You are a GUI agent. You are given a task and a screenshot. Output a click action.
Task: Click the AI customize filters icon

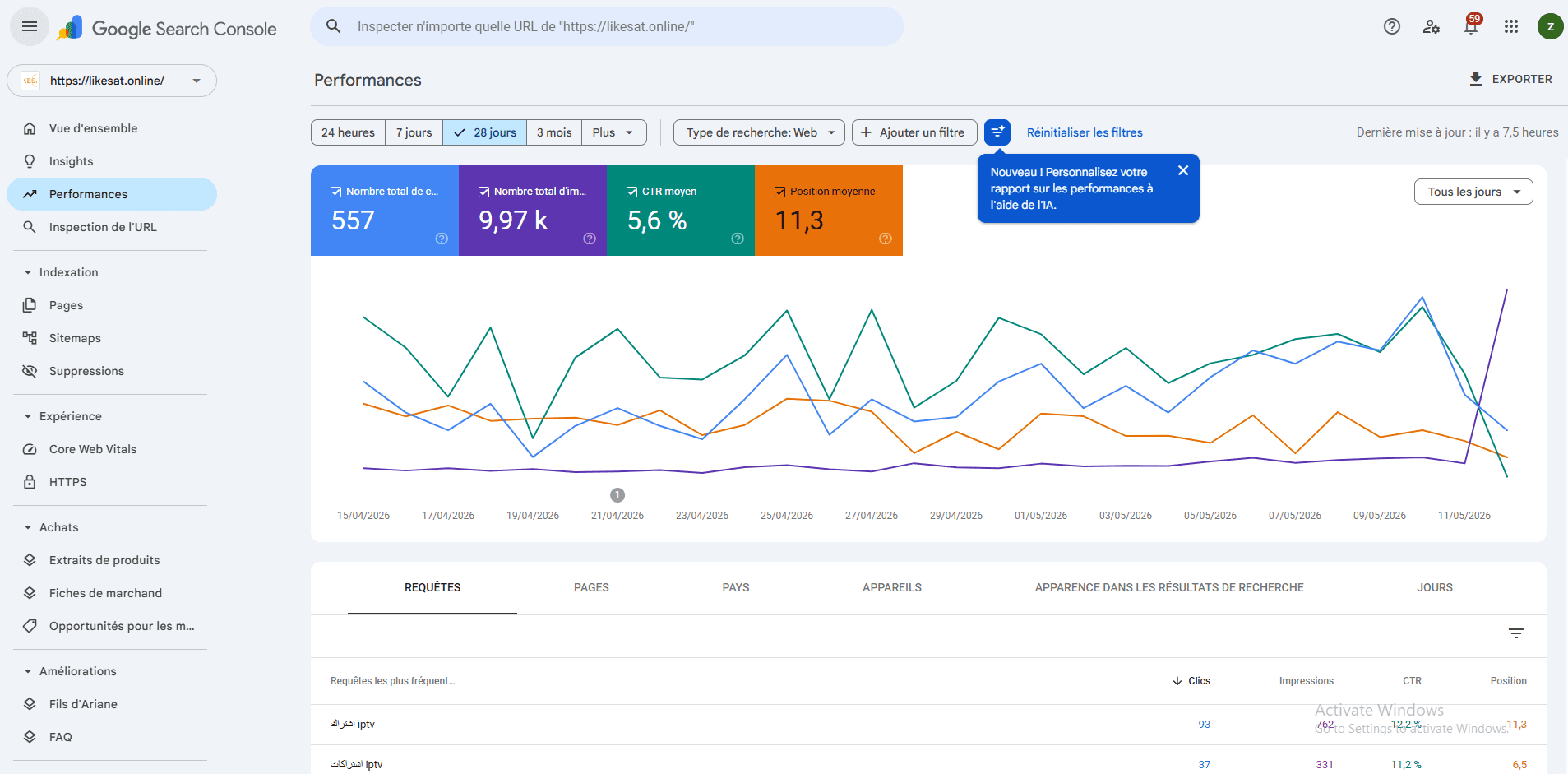pos(997,132)
